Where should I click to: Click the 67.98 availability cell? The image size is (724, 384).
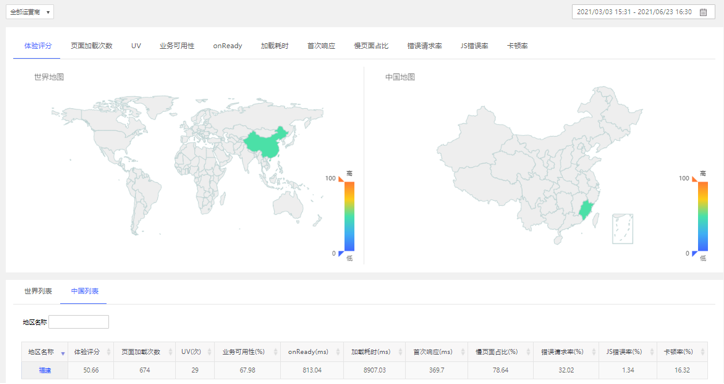tap(247, 370)
